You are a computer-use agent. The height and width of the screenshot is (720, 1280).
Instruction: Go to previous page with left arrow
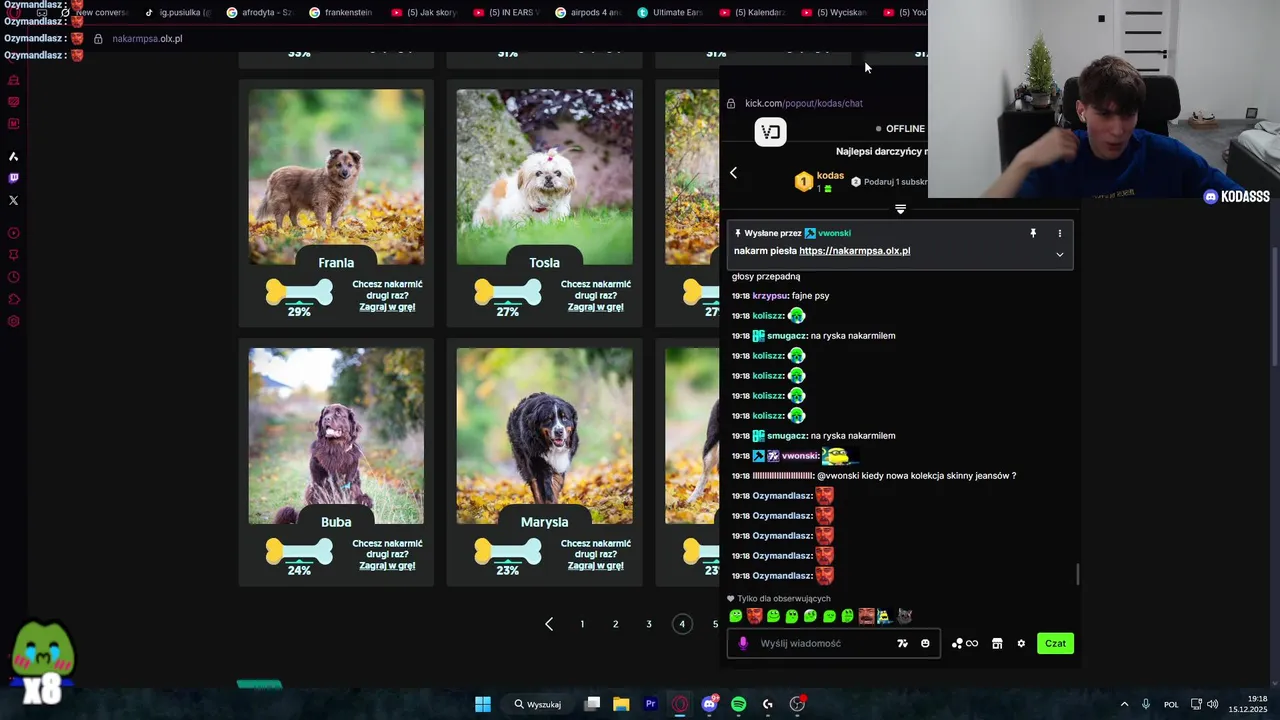click(x=549, y=624)
